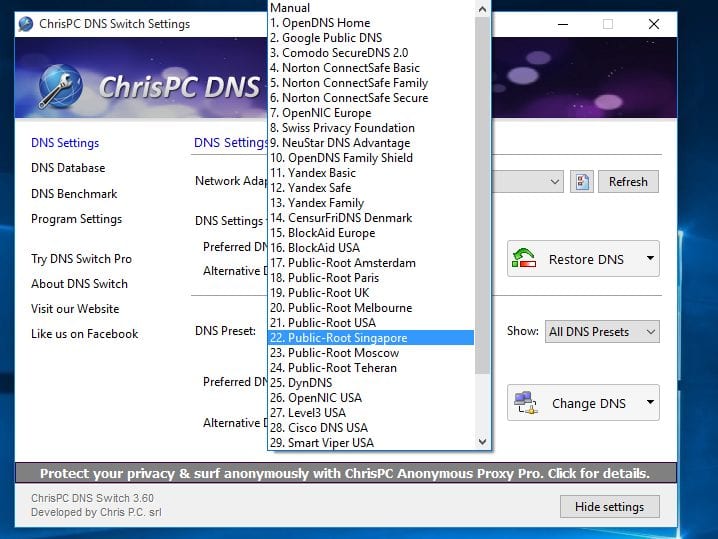Screen dimensions: 718x539
Task: Select 1. OpenDNS Home preset
Action: click(370, 23)
